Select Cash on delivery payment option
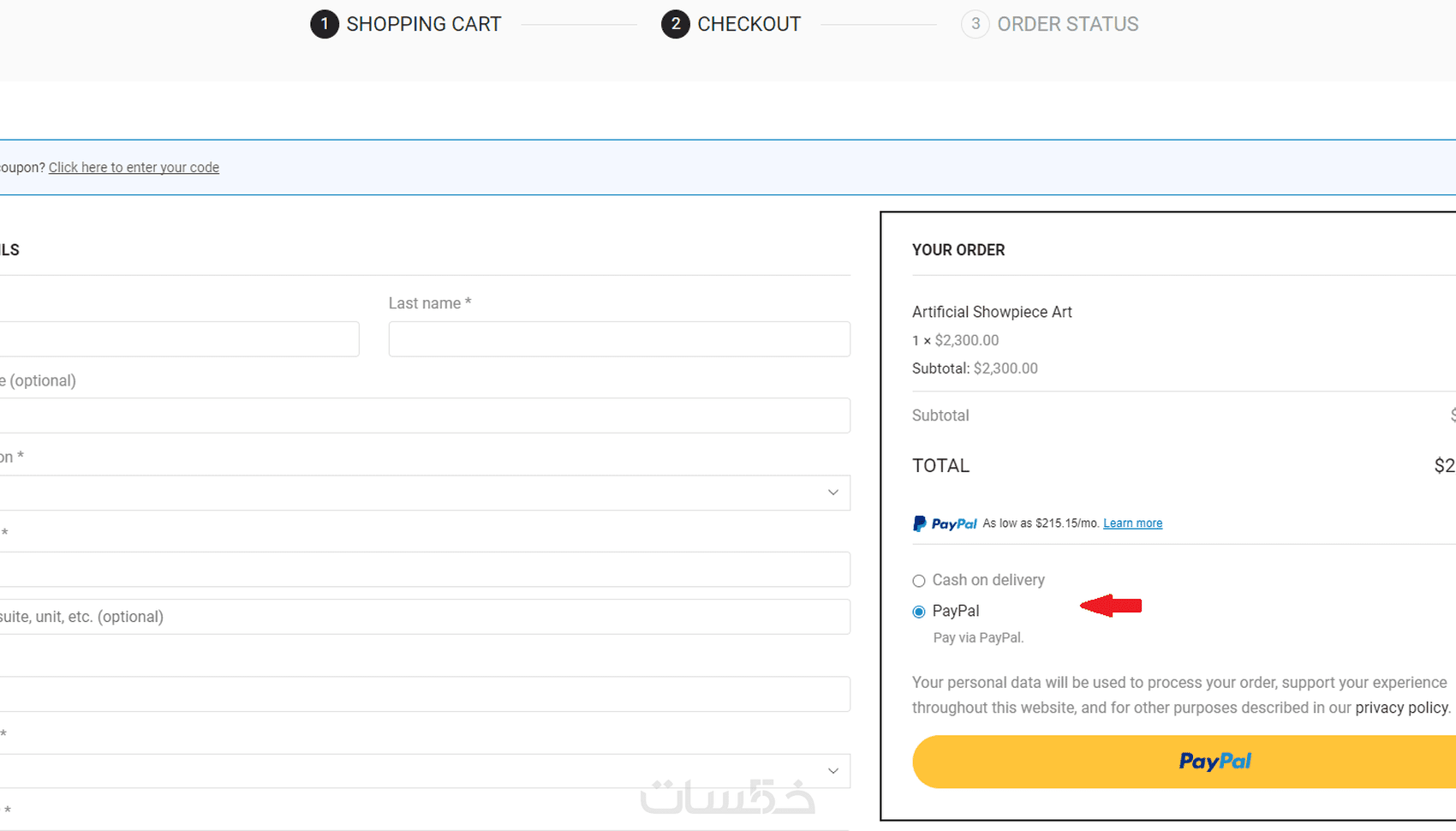 click(919, 581)
